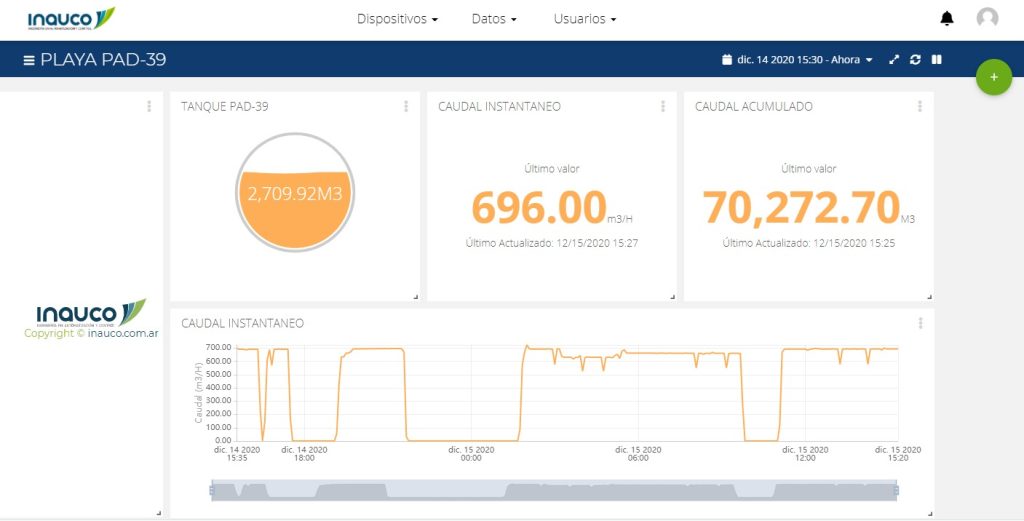Open the date range picker dropdown
Screen dimensions: 1024x521
(797, 60)
